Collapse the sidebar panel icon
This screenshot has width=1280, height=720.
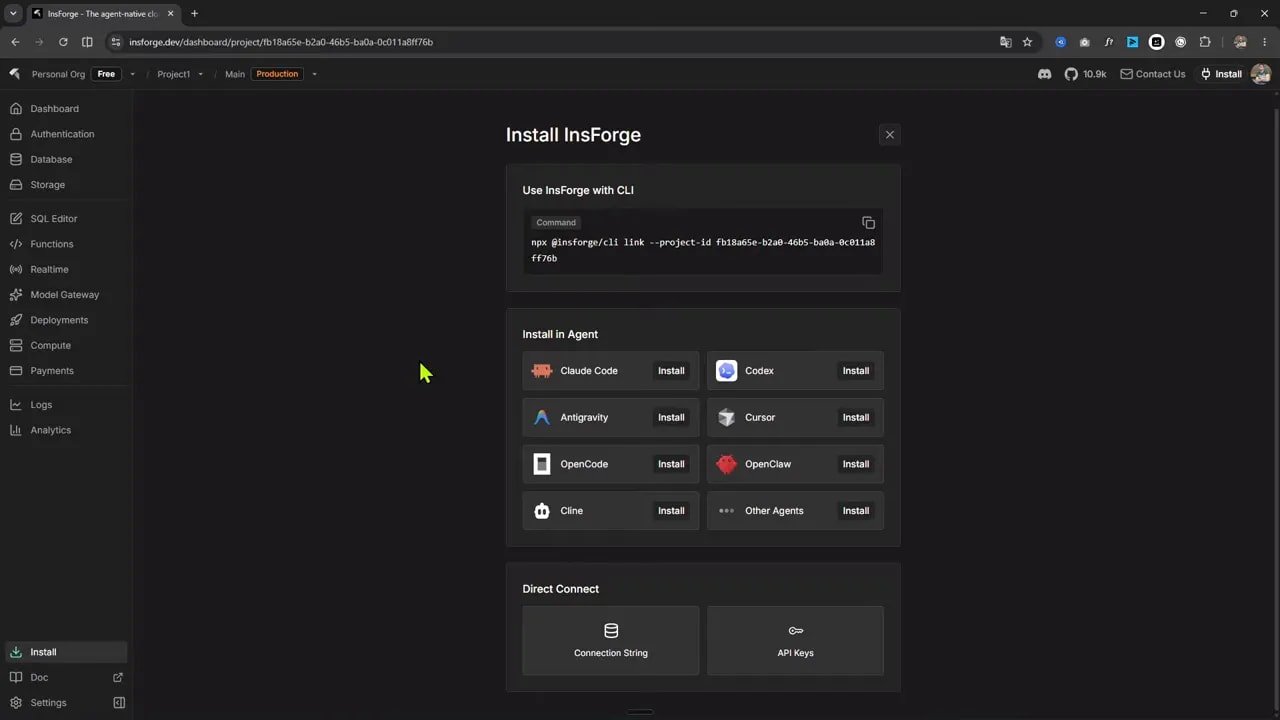(x=119, y=703)
